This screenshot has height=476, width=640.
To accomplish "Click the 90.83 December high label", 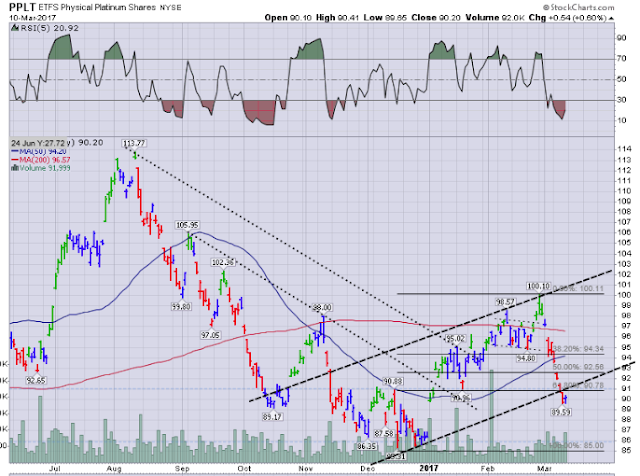I will click(393, 381).
